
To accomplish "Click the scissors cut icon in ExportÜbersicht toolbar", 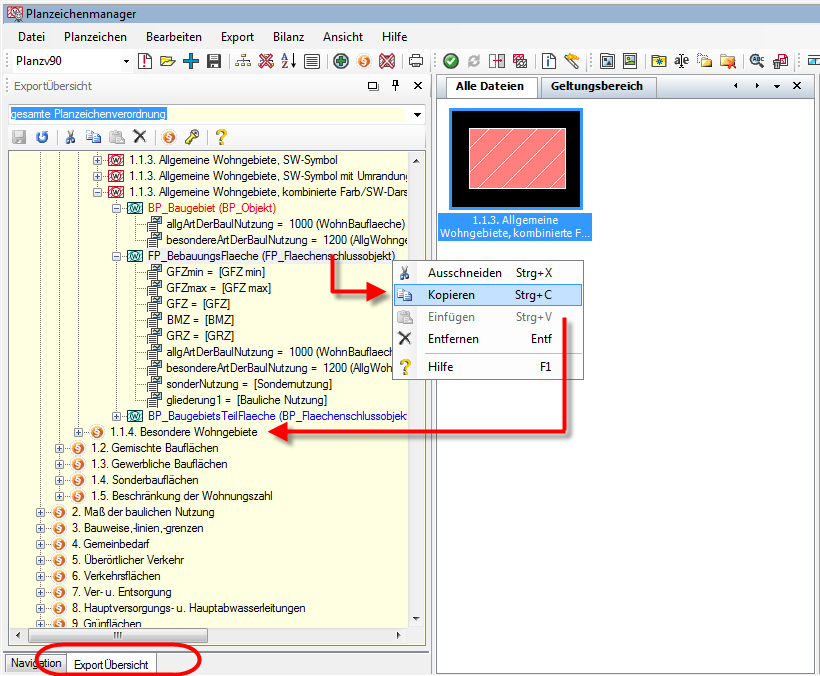I will 71,137.
